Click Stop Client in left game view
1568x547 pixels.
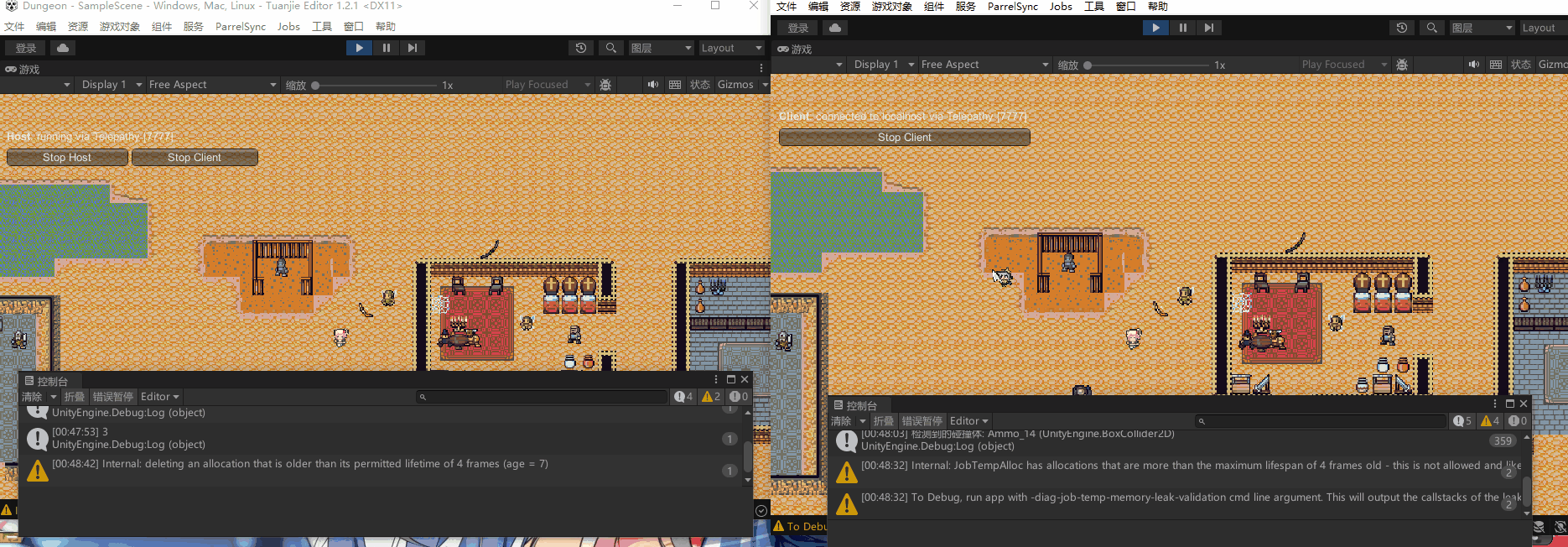(195, 158)
